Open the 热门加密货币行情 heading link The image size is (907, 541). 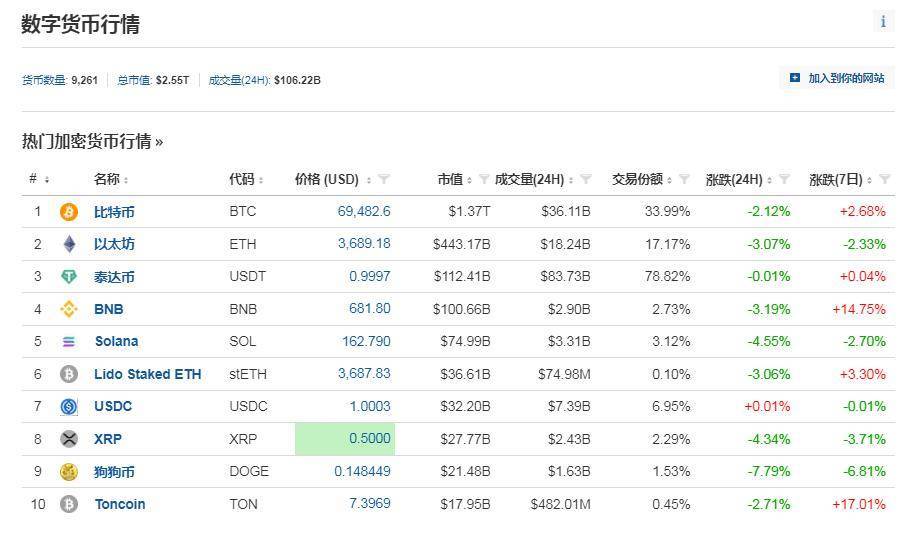[92, 142]
